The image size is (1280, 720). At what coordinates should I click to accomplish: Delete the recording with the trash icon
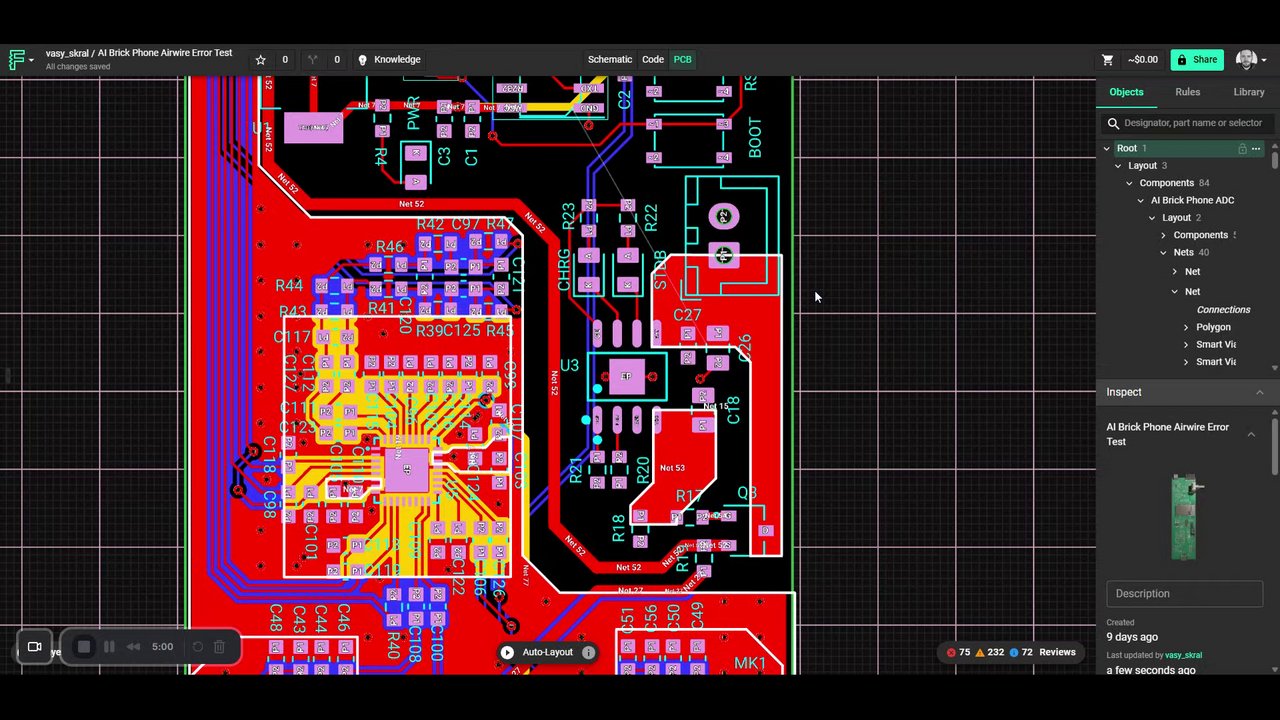tap(220, 647)
